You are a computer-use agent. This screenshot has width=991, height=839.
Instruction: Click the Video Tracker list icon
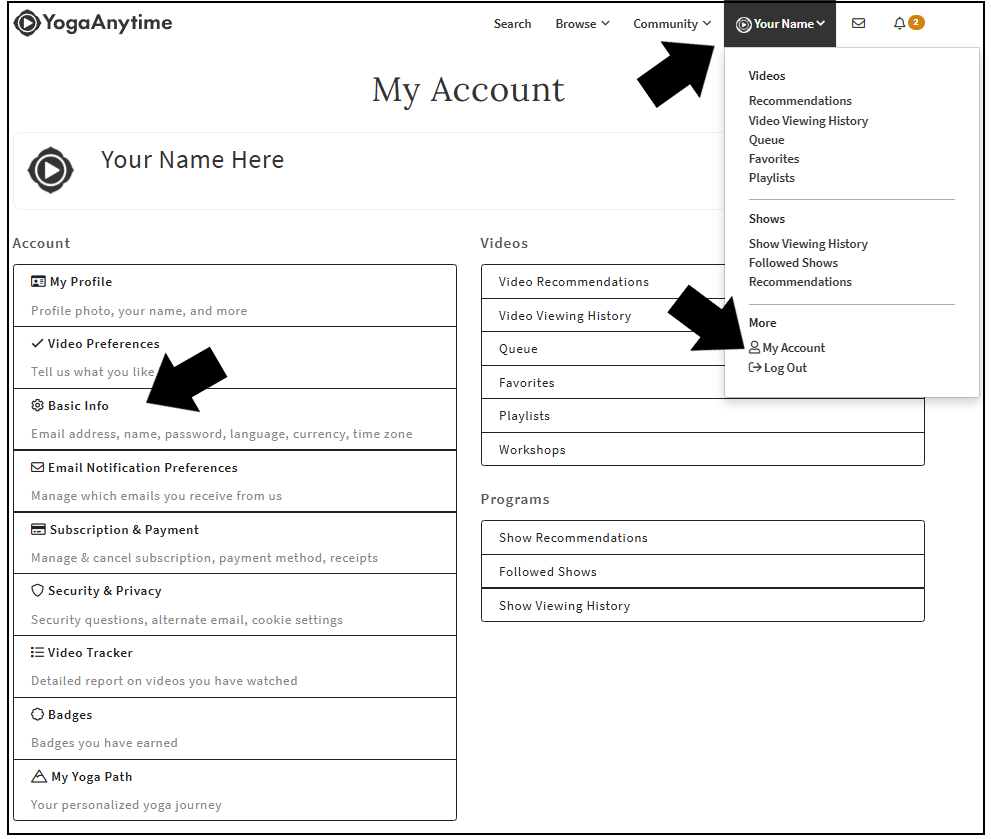click(x=37, y=652)
